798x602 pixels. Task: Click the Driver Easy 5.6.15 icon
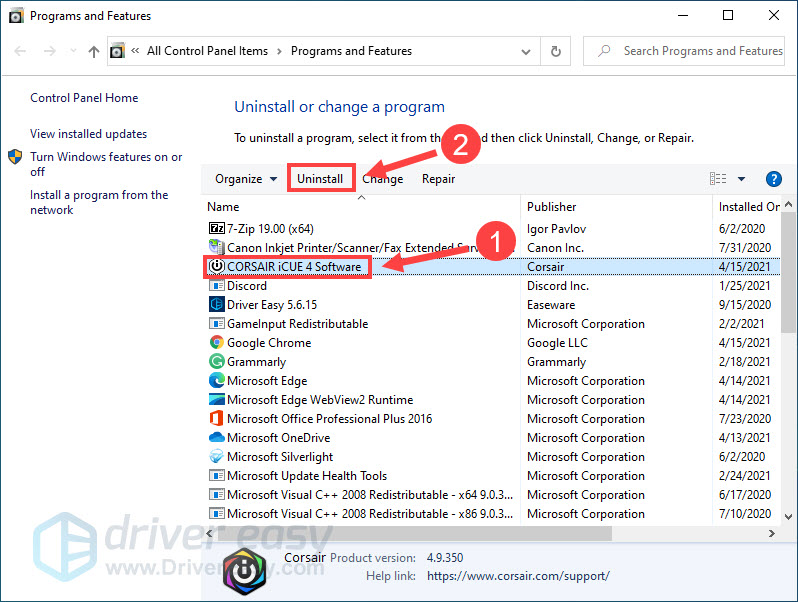(x=217, y=304)
